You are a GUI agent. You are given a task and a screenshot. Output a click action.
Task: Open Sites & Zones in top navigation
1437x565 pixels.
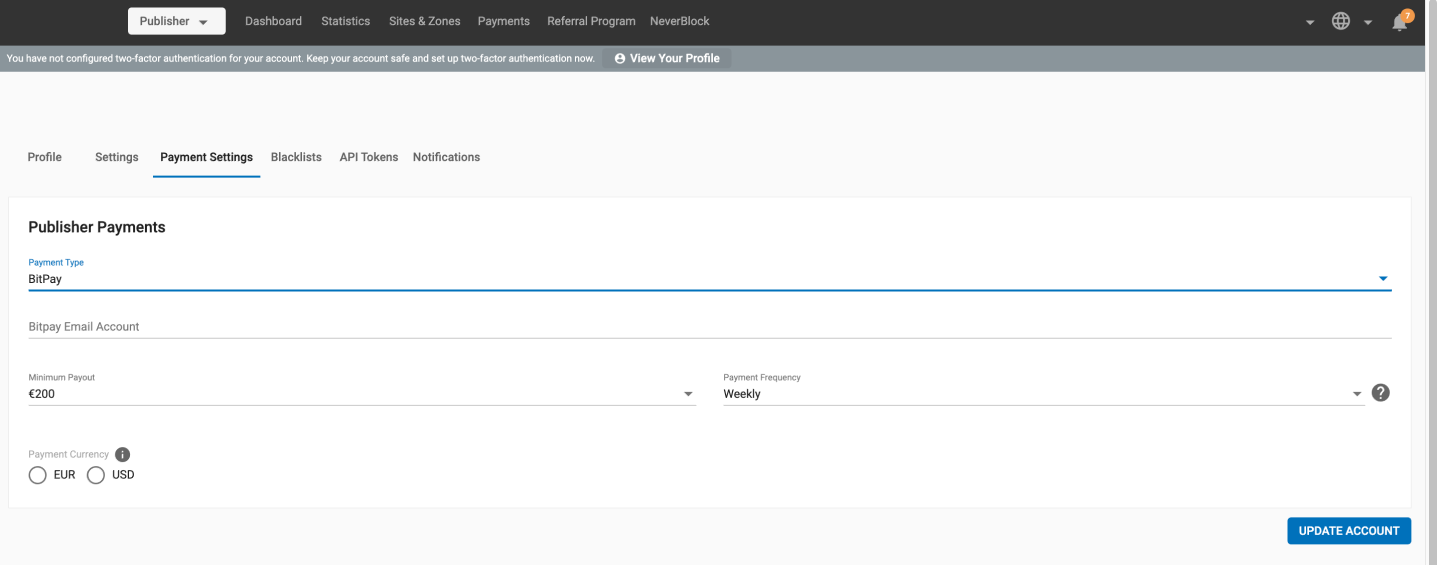point(424,21)
